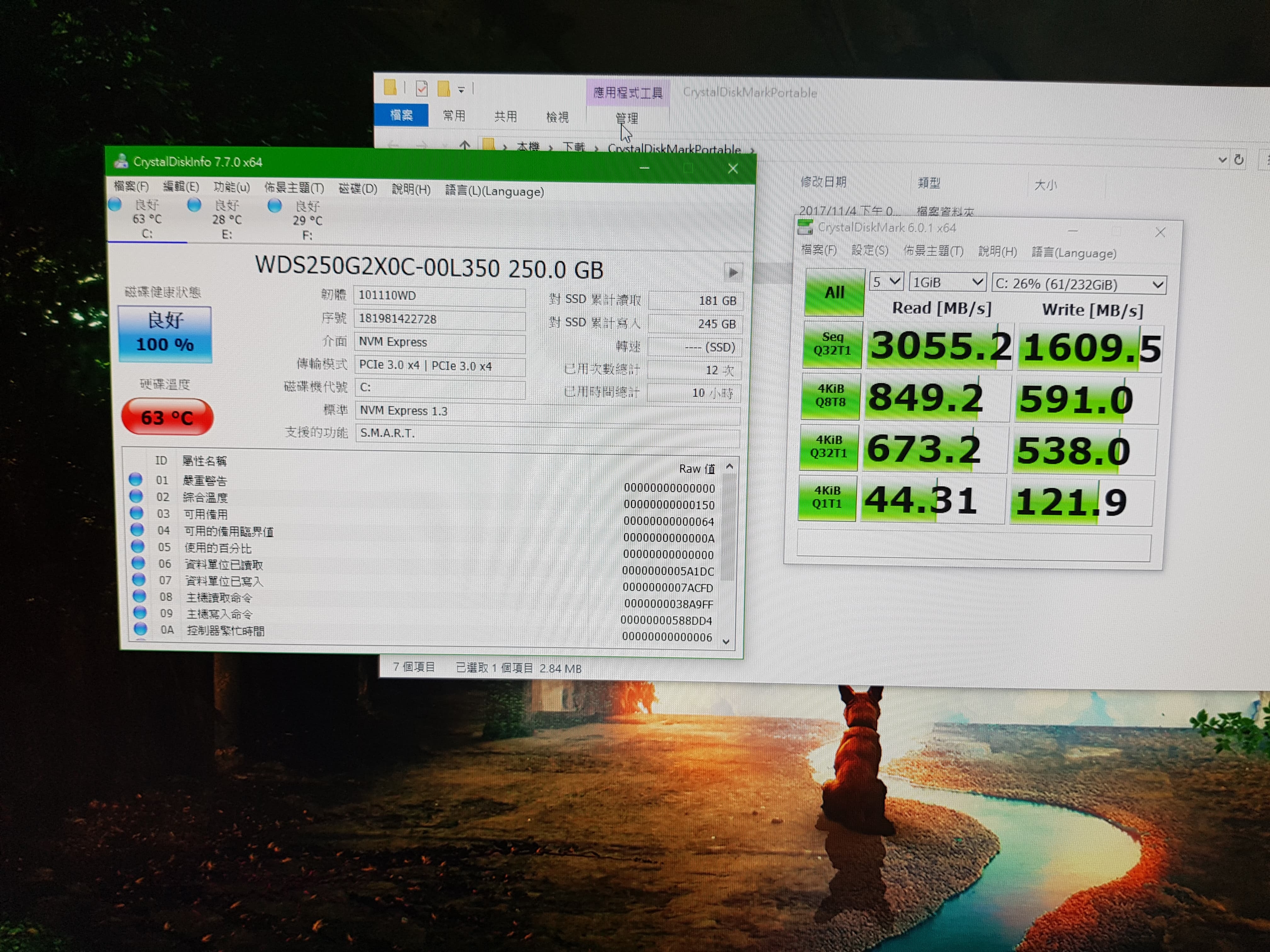1270x952 pixels.
Task: Click the status orb for attribute 05 使用的百分比
Action: point(138,546)
